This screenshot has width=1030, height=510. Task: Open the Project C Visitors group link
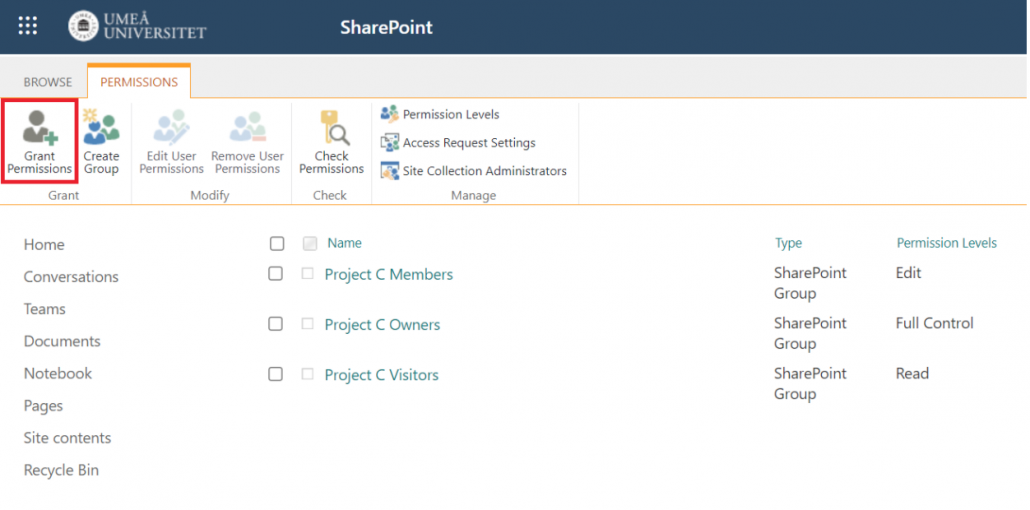pyautogui.click(x=382, y=375)
